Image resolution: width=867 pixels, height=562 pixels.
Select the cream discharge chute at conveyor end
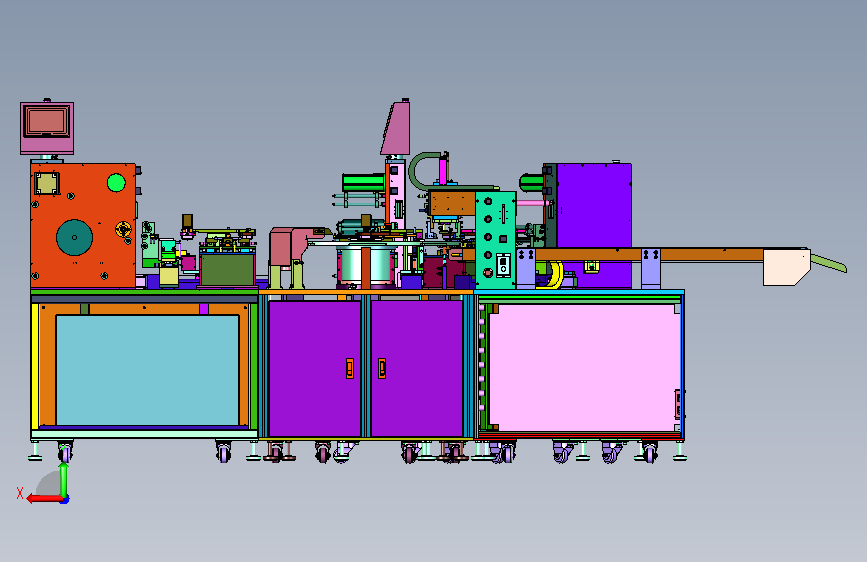tap(786, 267)
